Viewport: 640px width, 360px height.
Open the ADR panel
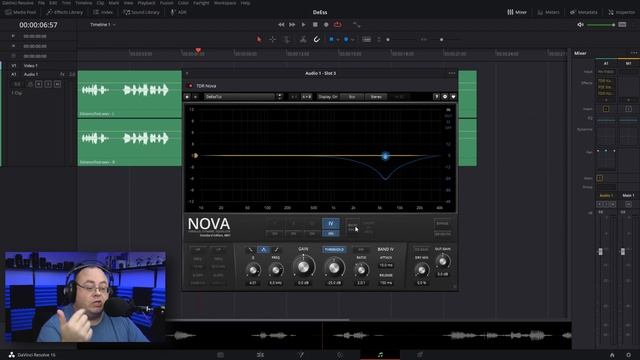pyautogui.click(x=178, y=12)
